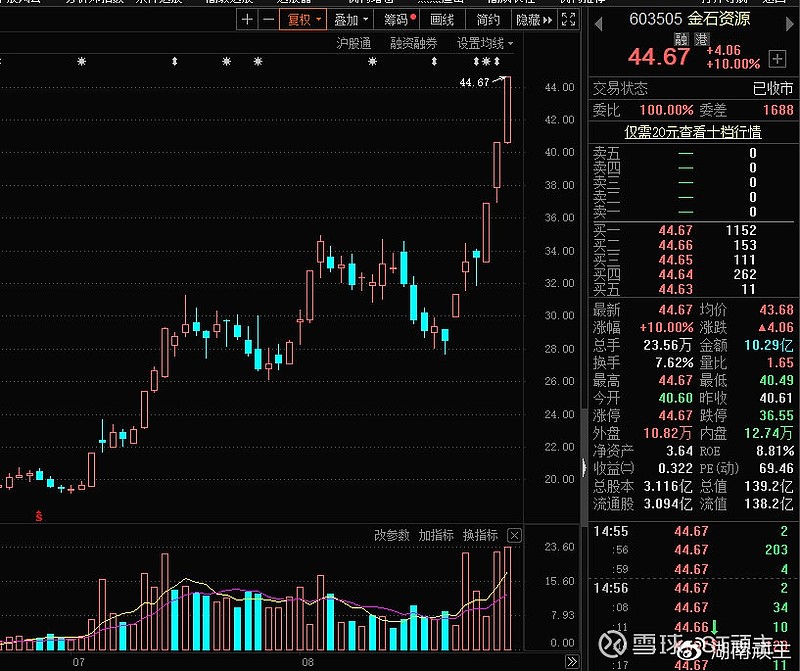The image size is (800, 671).
Task: Click the 今开 40.60 value
Action: [x=676, y=398]
